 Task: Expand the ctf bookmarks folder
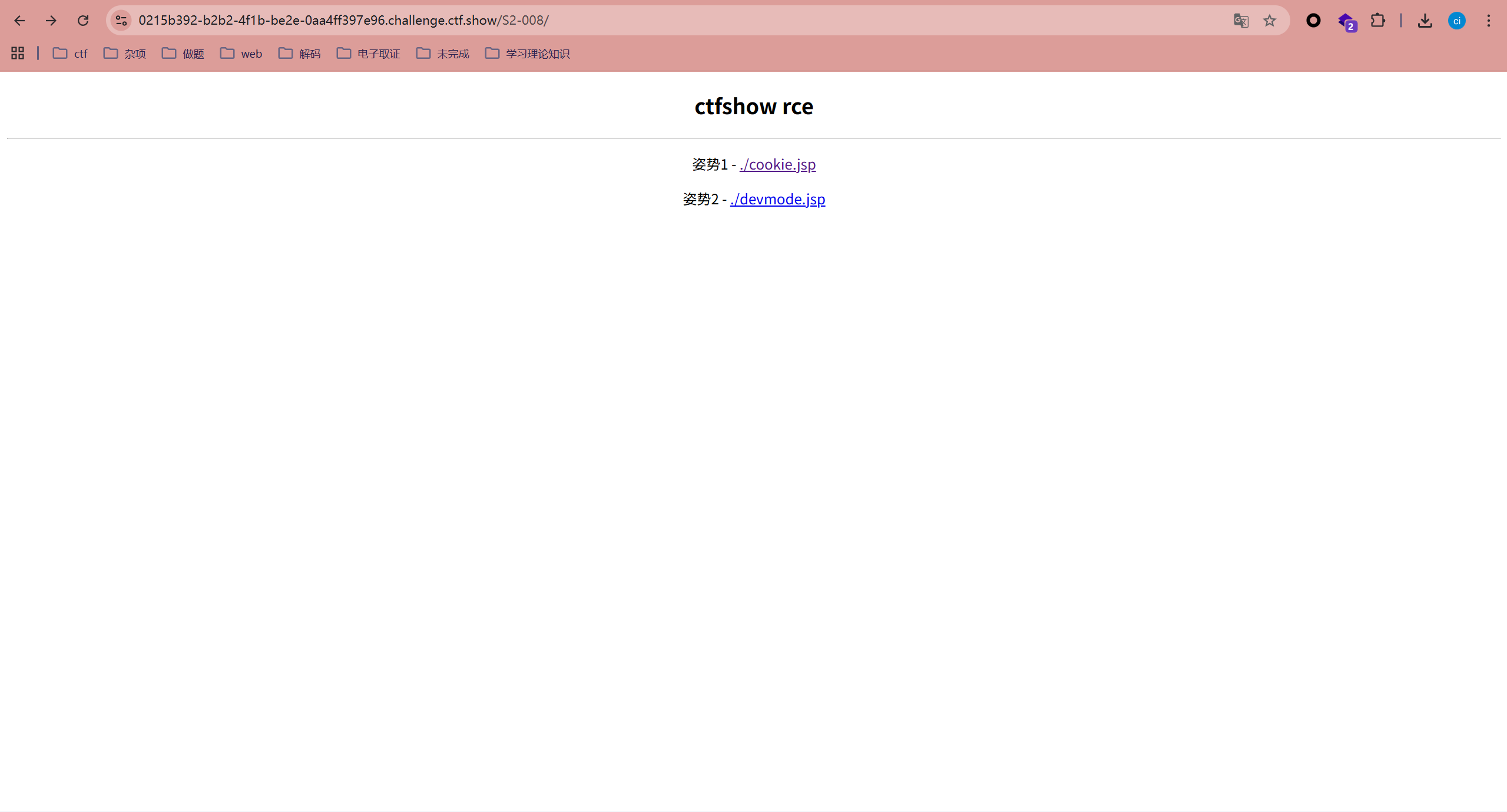70,54
